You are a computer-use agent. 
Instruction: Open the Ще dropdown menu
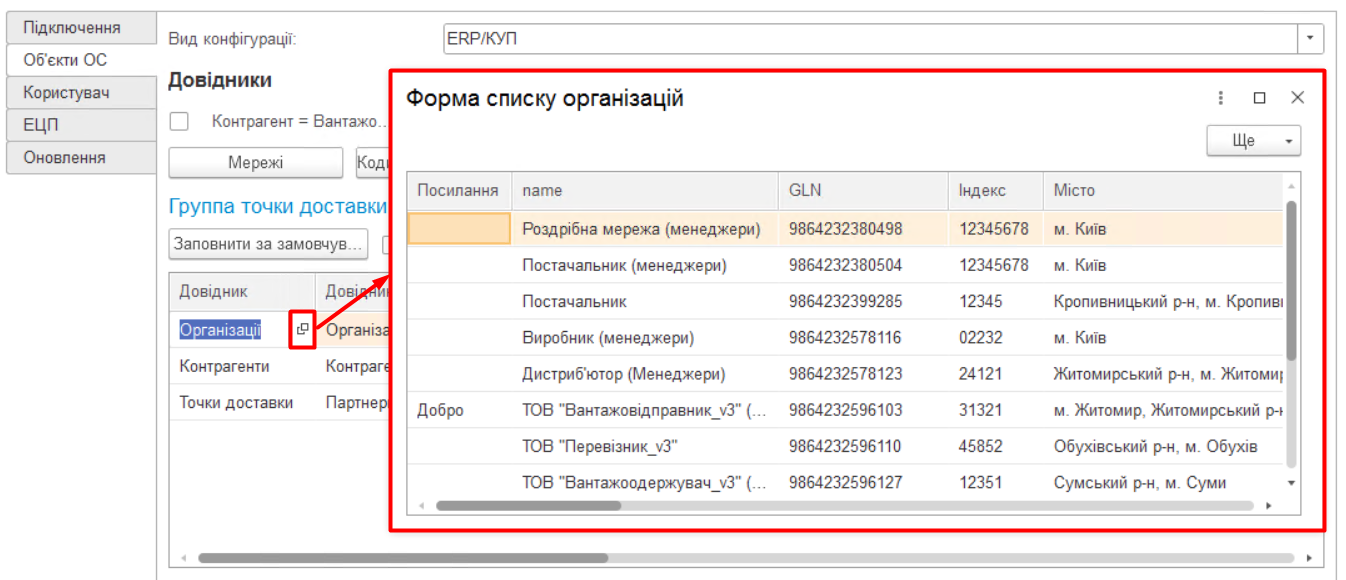coord(1253,141)
